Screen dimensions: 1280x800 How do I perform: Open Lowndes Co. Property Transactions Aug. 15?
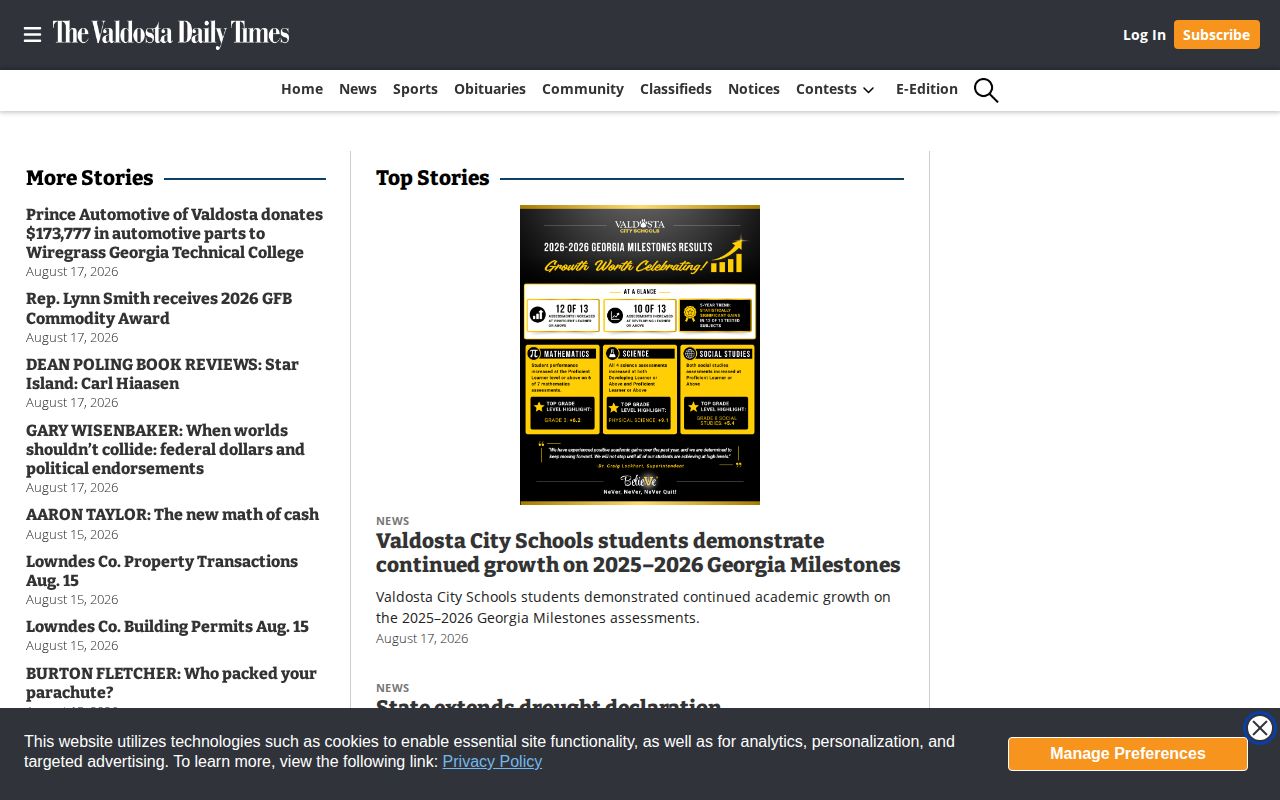pyautogui.click(x=162, y=571)
